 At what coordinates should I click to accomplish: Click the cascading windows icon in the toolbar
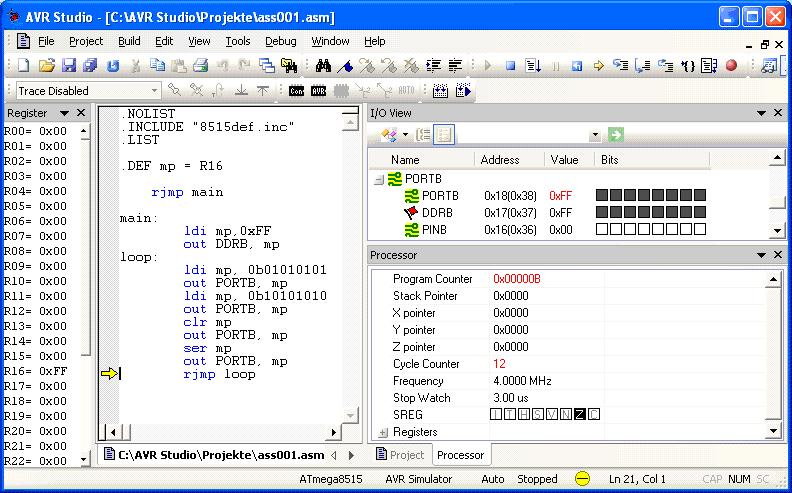(x=267, y=65)
